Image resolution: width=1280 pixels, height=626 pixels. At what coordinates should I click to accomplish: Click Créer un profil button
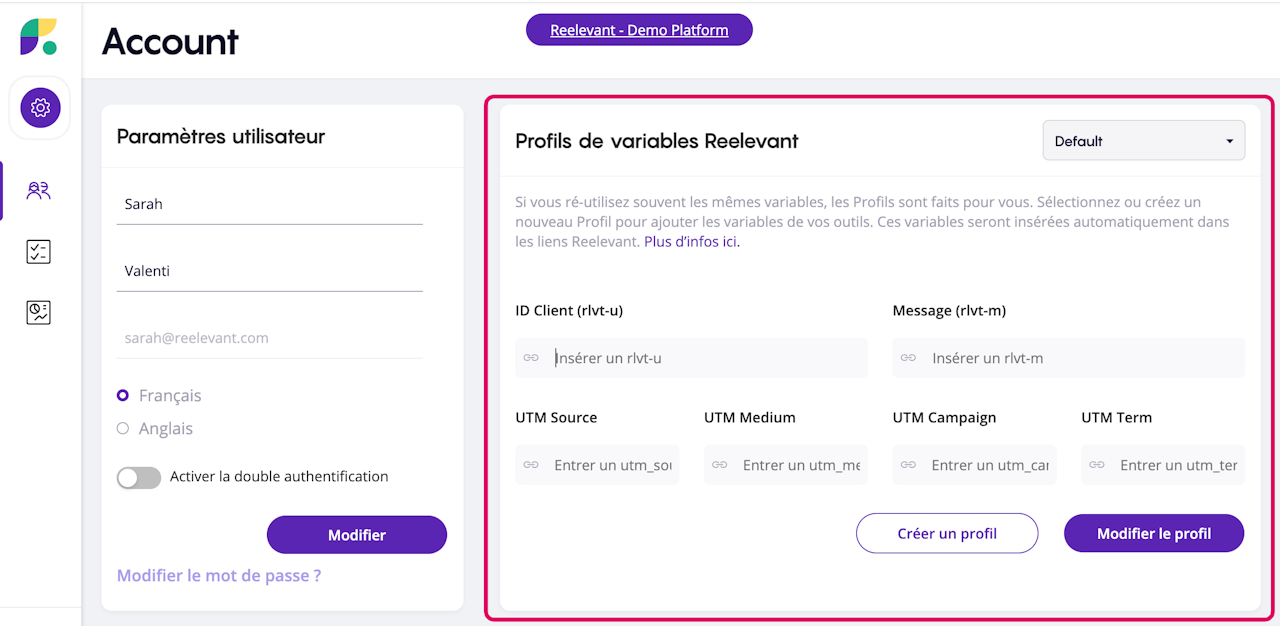click(x=946, y=534)
